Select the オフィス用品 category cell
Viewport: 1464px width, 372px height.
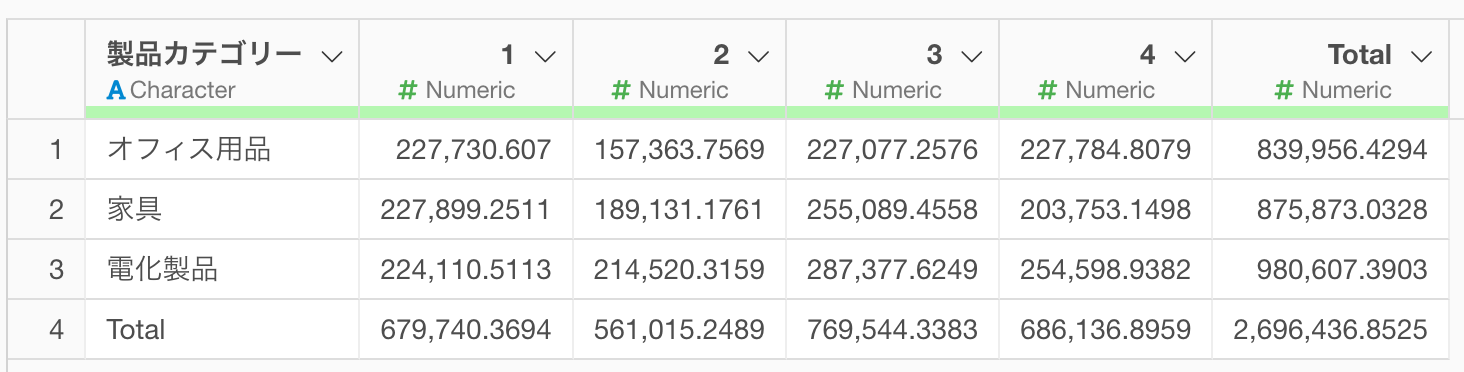pos(222,150)
